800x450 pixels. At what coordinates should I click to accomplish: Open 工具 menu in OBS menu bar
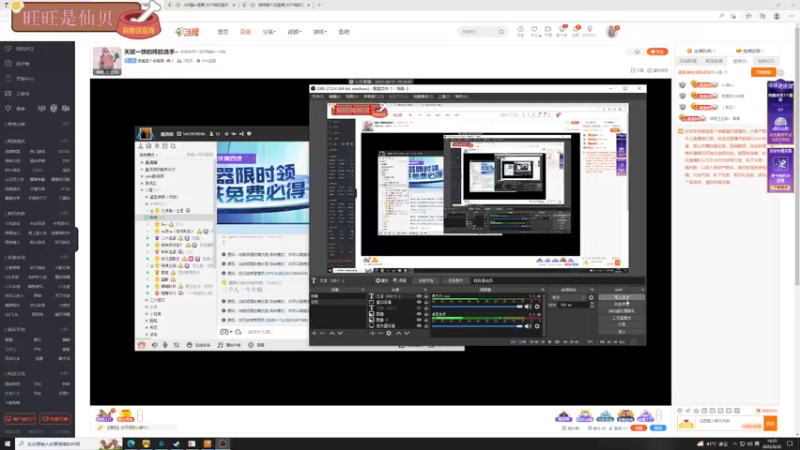pos(444,96)
